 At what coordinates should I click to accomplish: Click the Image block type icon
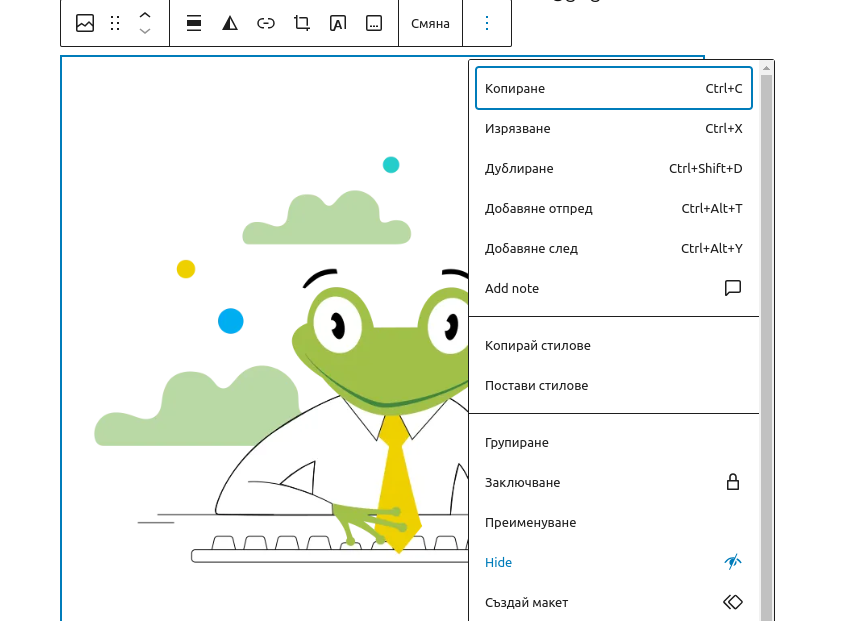click(85, 23)
